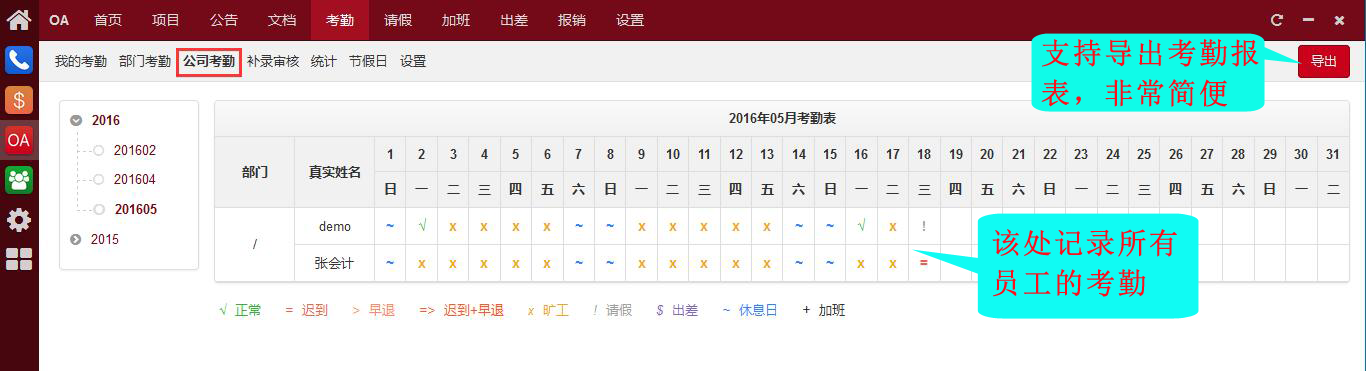
Task: Open the orange dollar finance icon
Action: pyautogui.click(x=19, y=100)
